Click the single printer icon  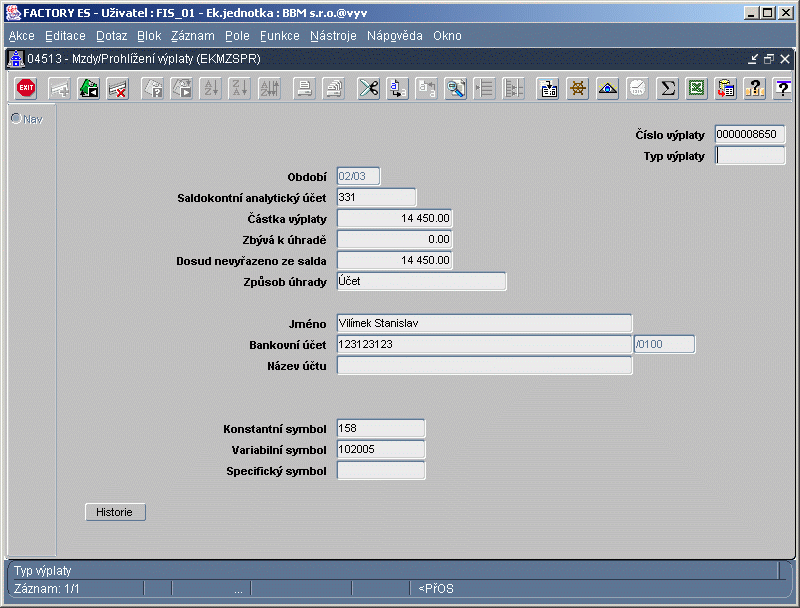point(305,88)
